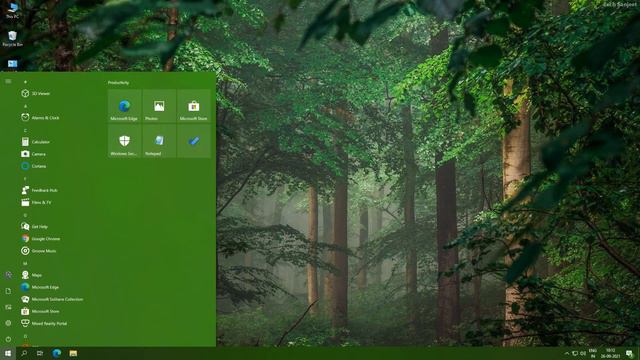Open Cortana in the app list
Image resolution: width=640 pixels, height=360 pixels.
(x=59, y=166)
